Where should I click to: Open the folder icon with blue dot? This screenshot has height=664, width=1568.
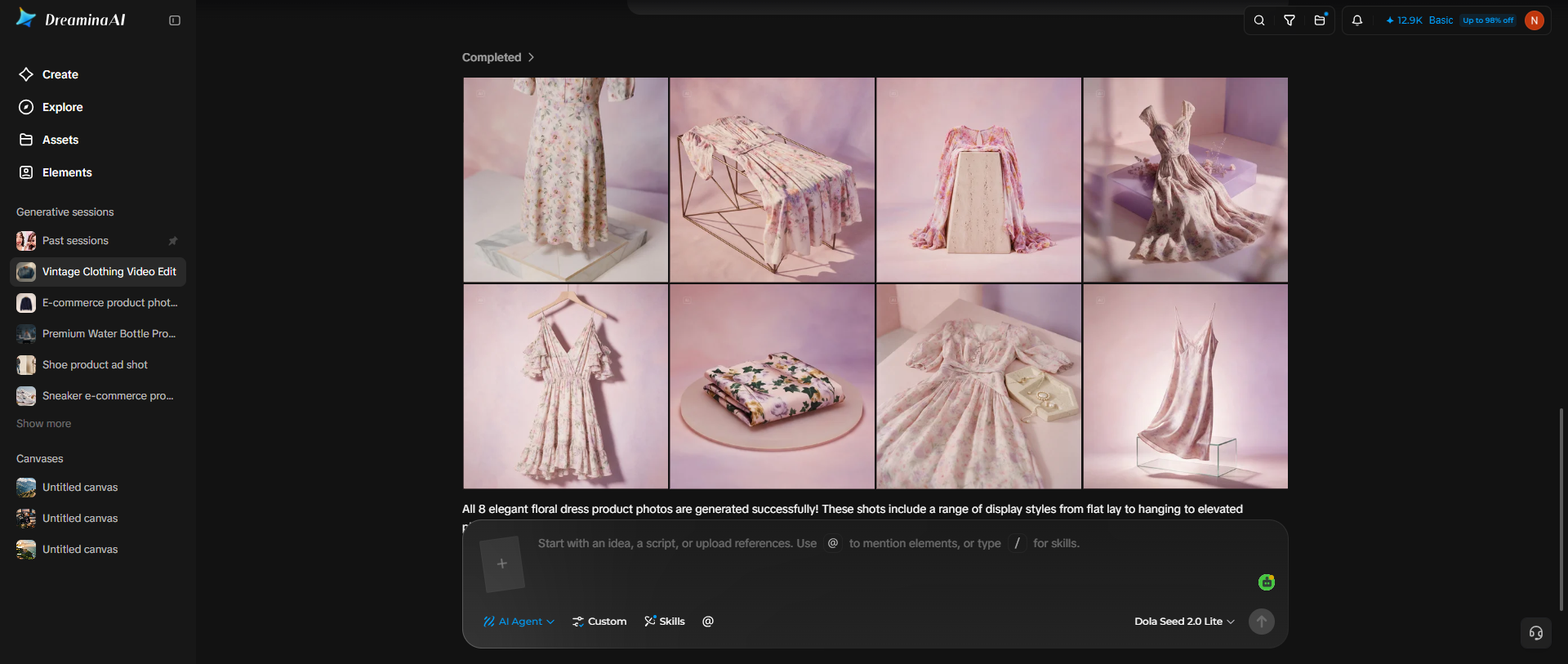(x=1320, y=20)
